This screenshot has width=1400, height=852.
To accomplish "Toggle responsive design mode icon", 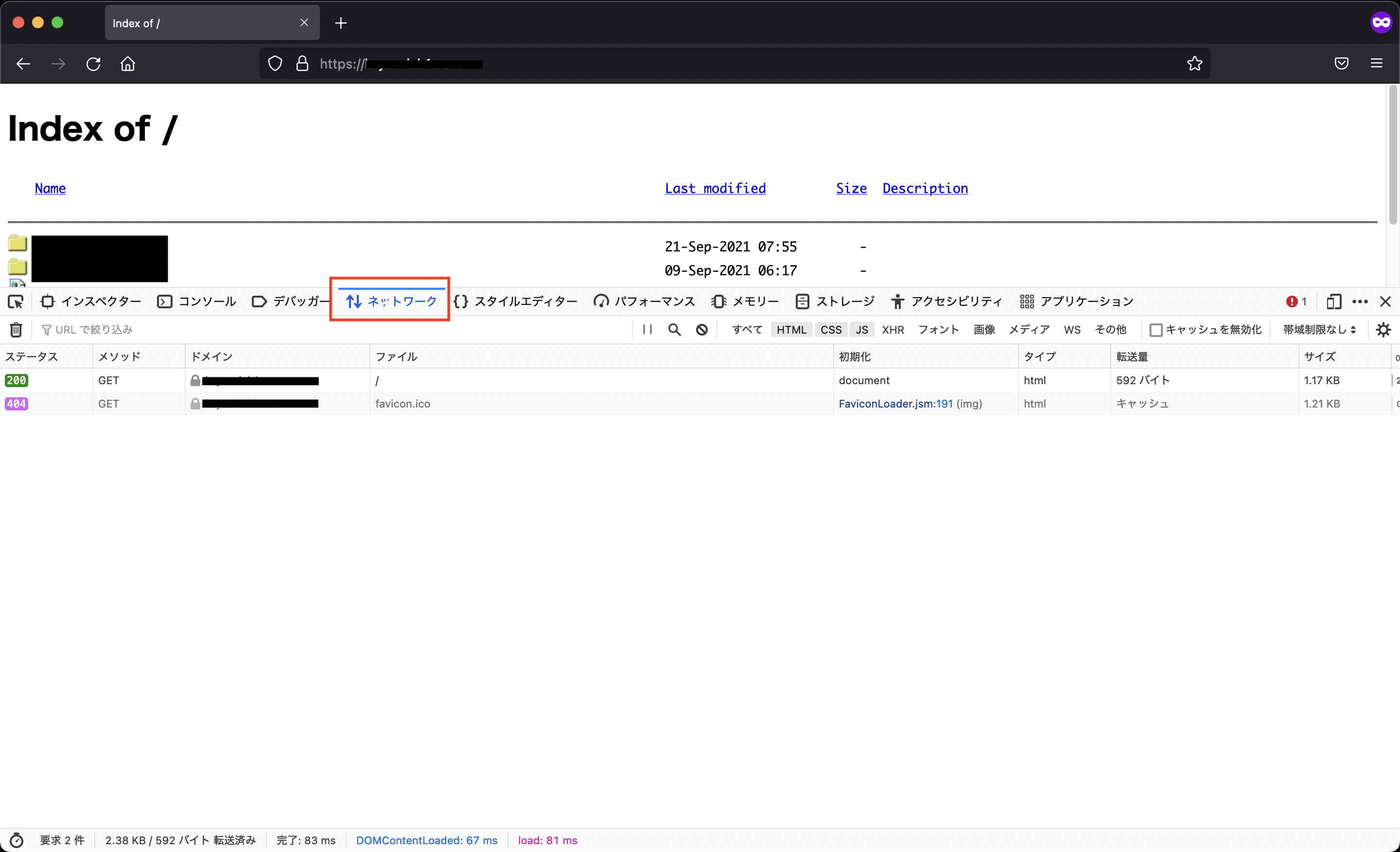I will pos(1333,302).
